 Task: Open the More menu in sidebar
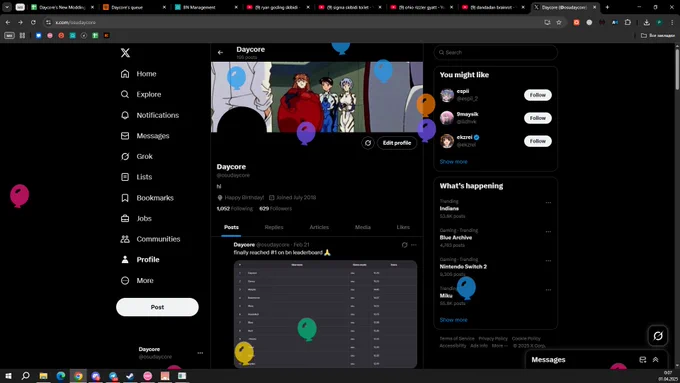coord(137,281)
